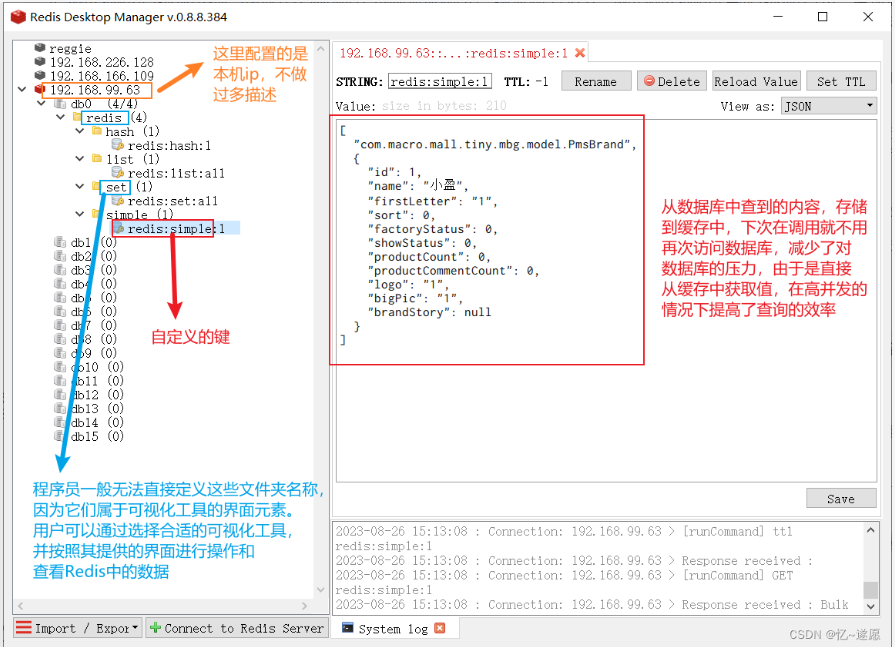
Task: Close the System log tab icon
Action: click(x=440, y=628)
